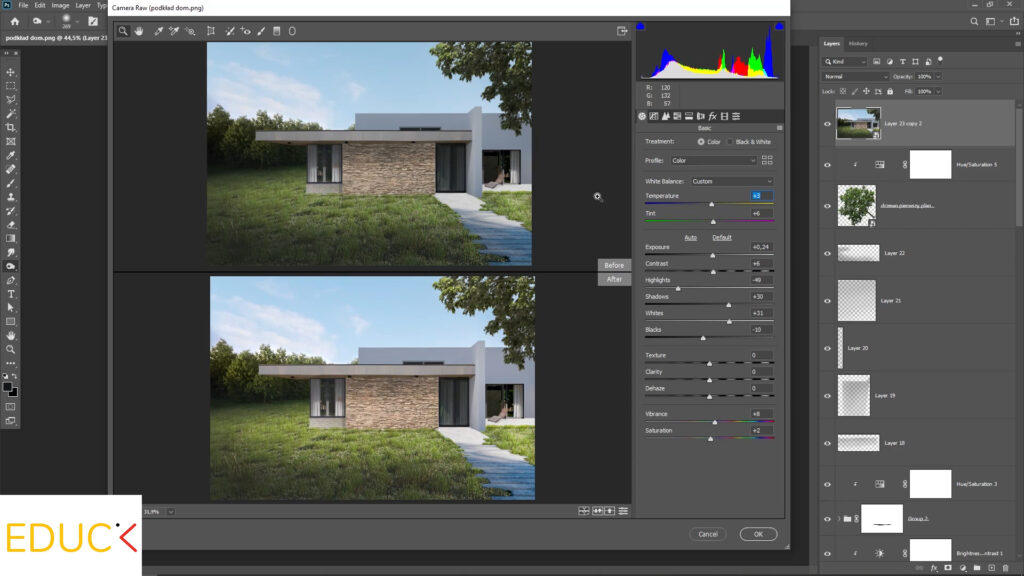Image resolution: width=1024 pixels, height=576 pixels.
Task: Open the File menu
Action: point(24,5)
